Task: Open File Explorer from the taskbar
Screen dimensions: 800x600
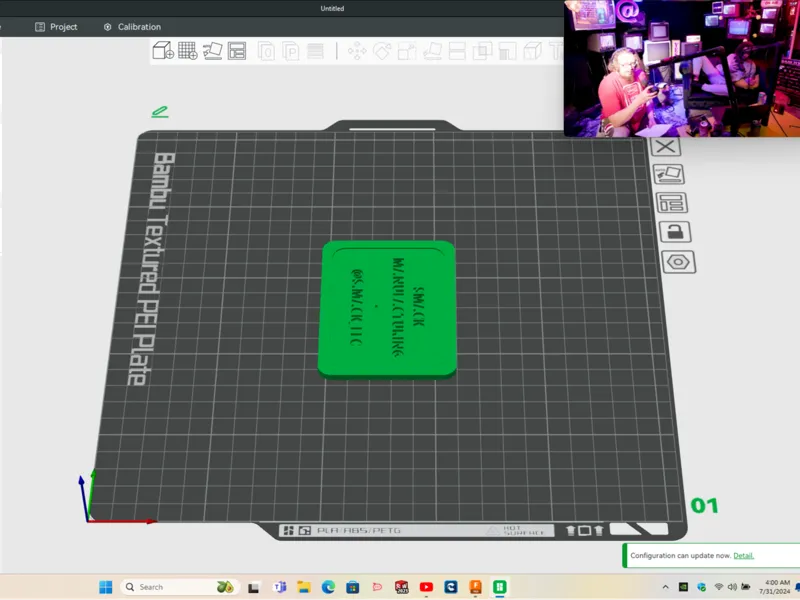Action: pyautogui.click(x=304, y=587)
